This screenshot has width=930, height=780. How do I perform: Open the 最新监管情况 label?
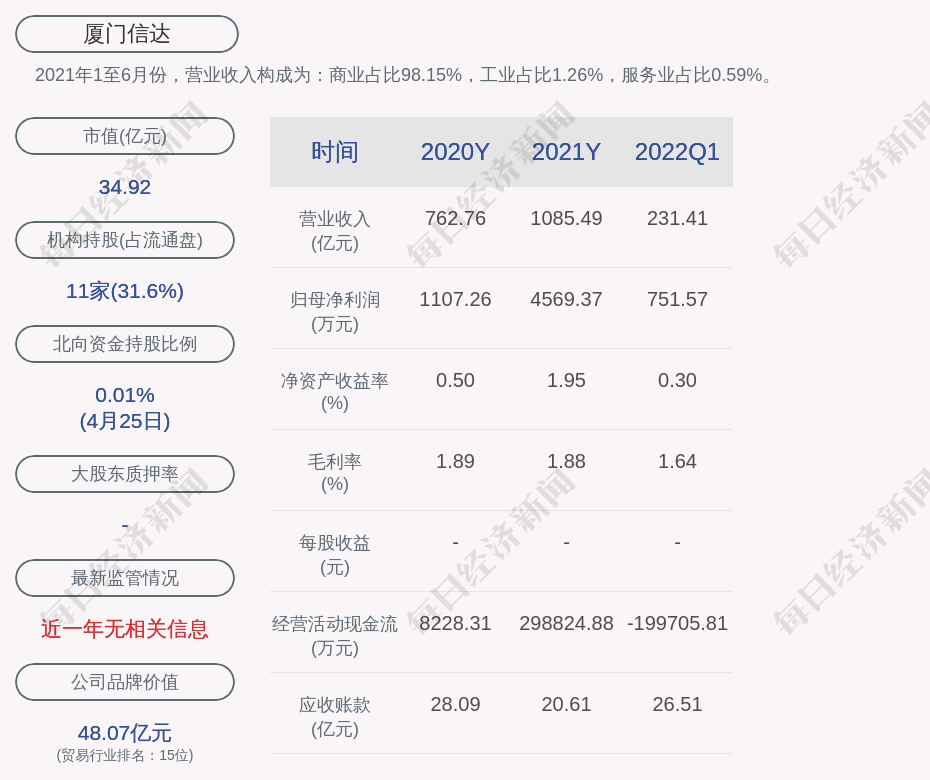pyautogui.click(x=125, y=578)
